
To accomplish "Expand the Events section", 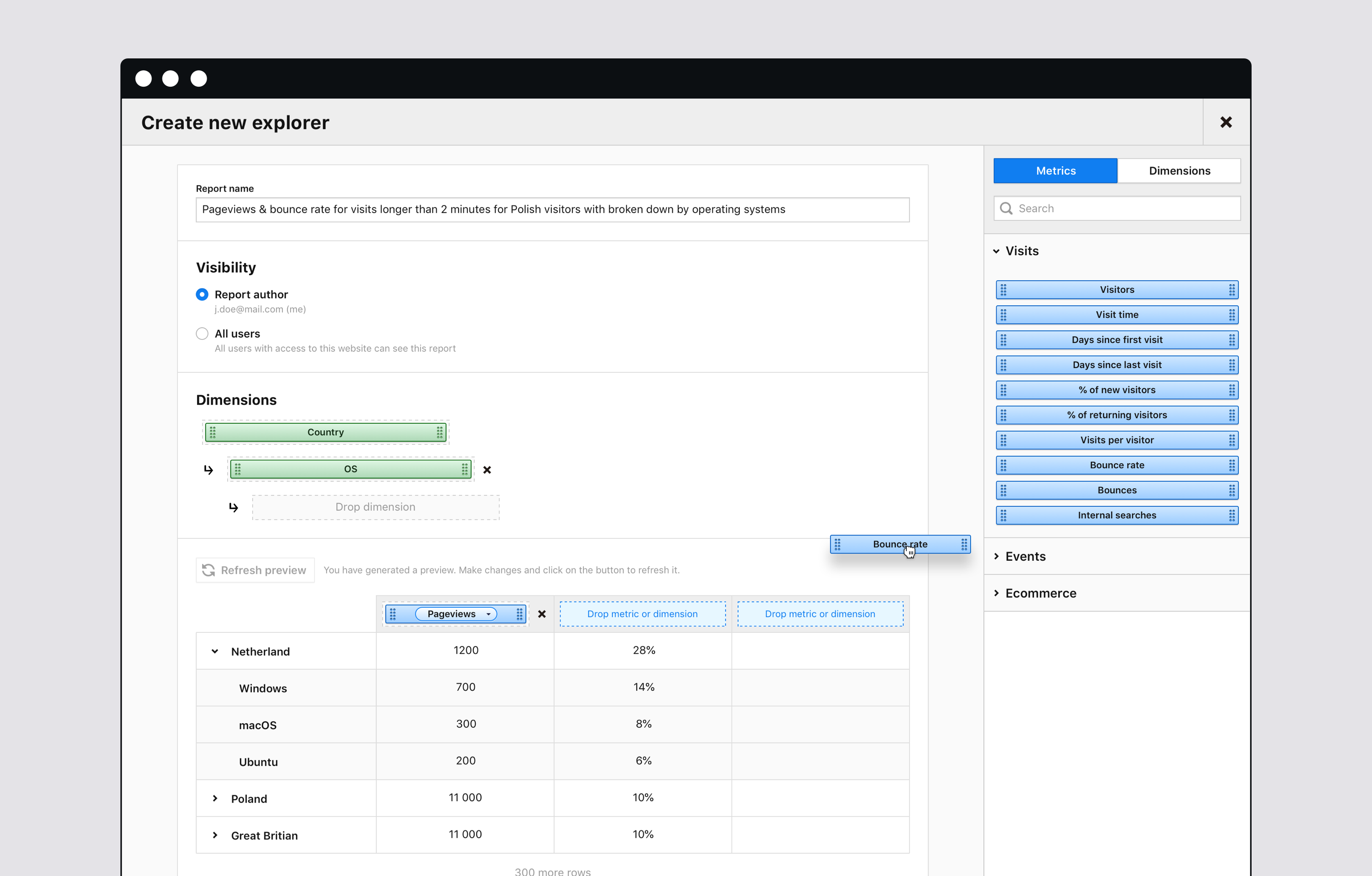I will point(996,556).
